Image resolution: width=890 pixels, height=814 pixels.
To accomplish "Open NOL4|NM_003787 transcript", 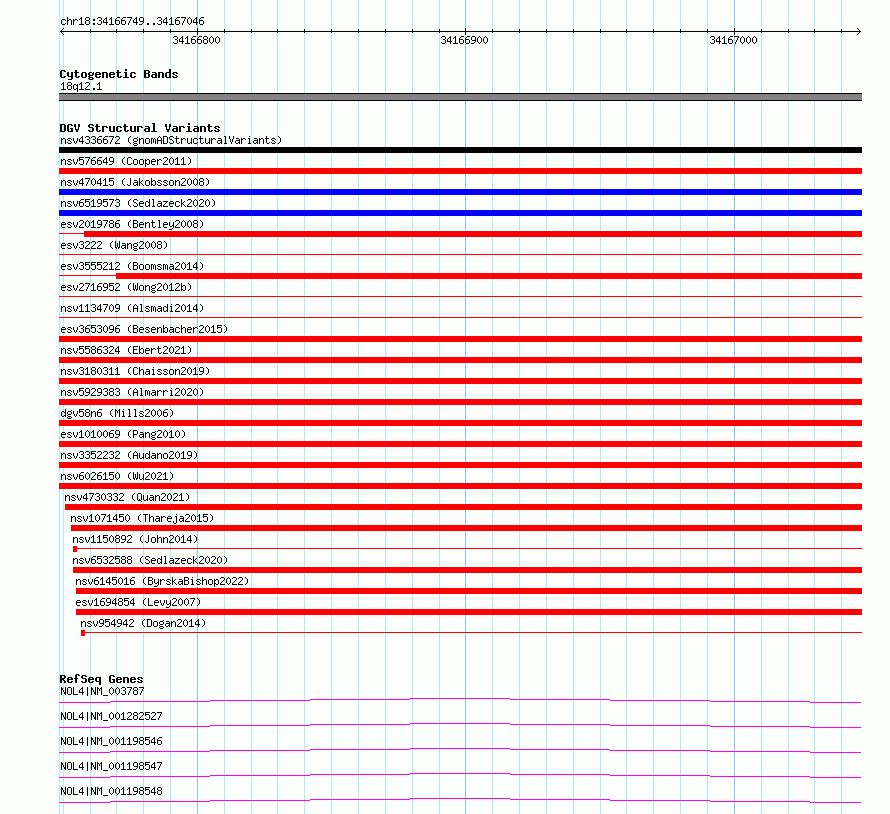I will [x=102, y=691].
